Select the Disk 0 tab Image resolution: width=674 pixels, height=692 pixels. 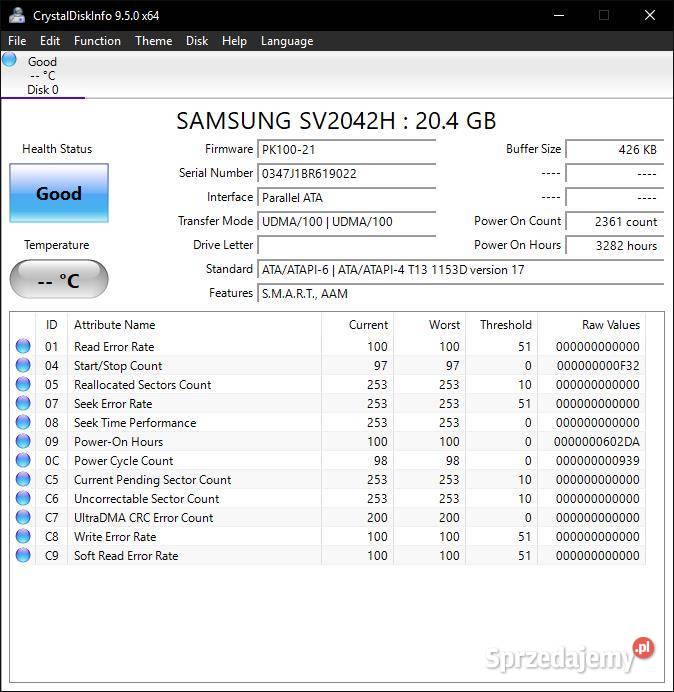[x=43, y=75]
